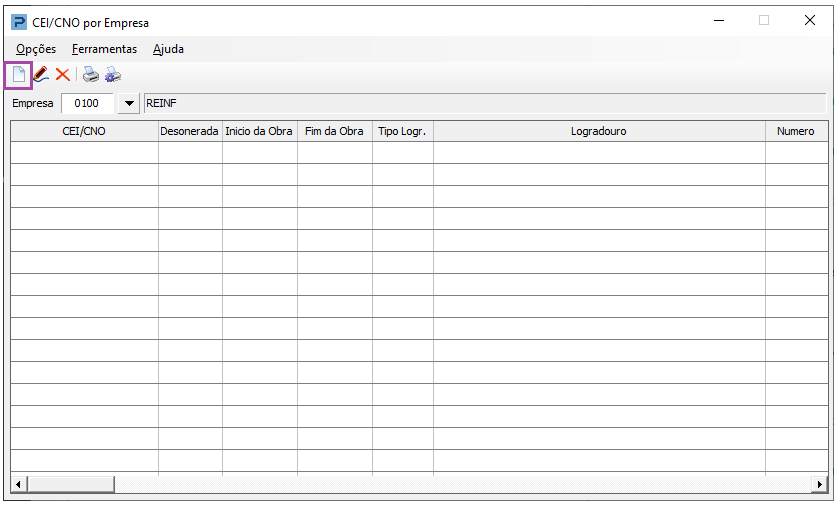Click the Logradouro column header

pyautogui.click(x=598, y=131)
